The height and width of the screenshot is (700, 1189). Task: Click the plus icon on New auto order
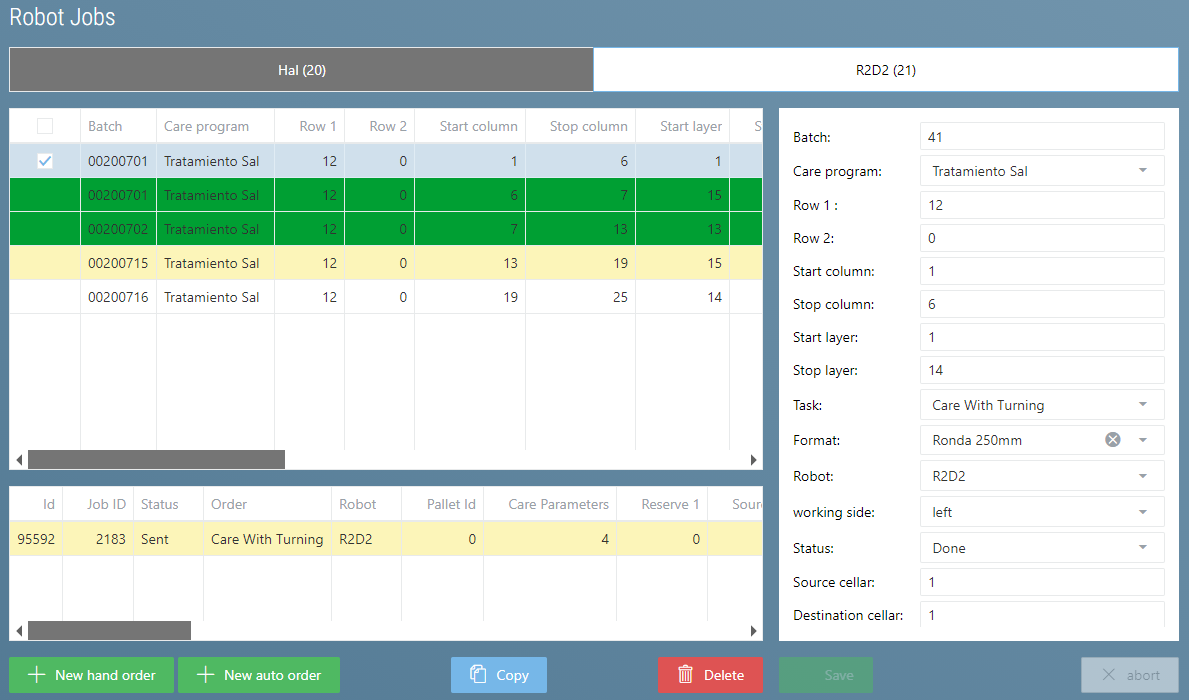coord(205,675)
